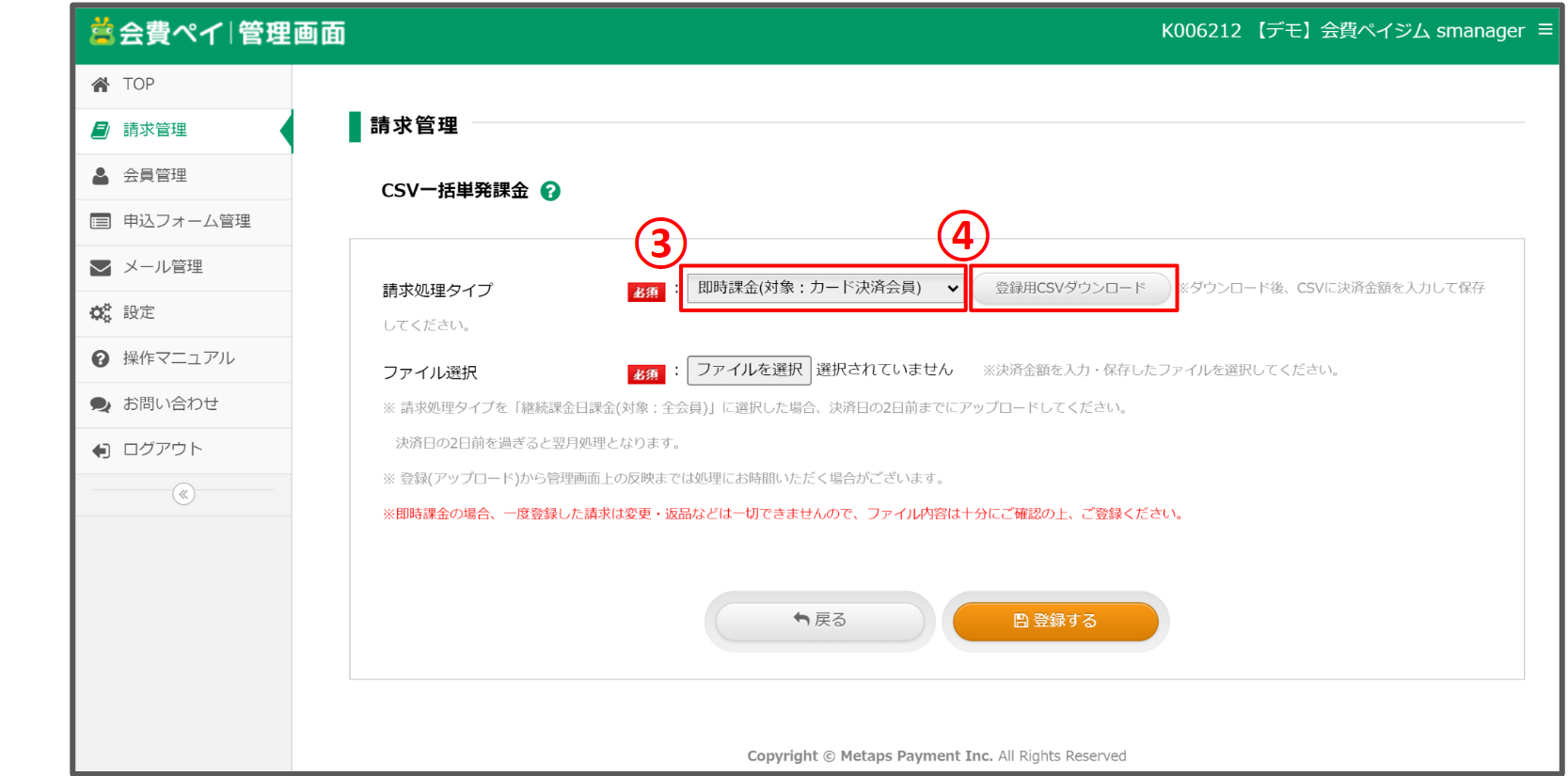Click the ファイルを選択 button
The height and width of the screenshot is (776, 1568).
[750, 370]
